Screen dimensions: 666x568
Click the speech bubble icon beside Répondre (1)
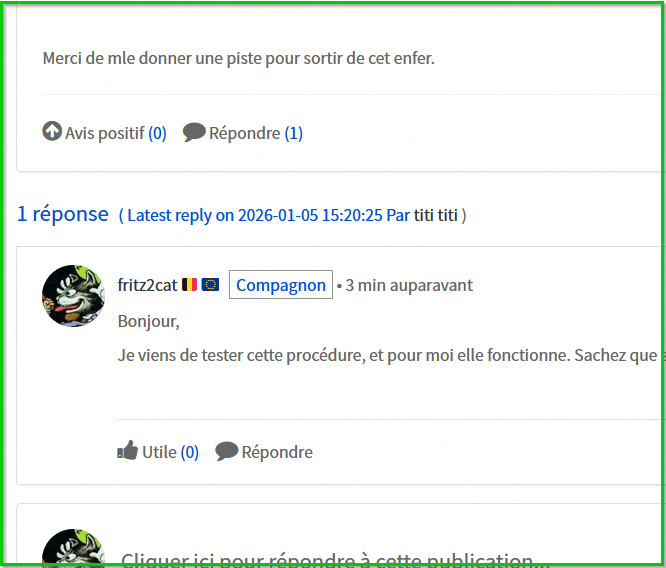[x=194, y=132]
